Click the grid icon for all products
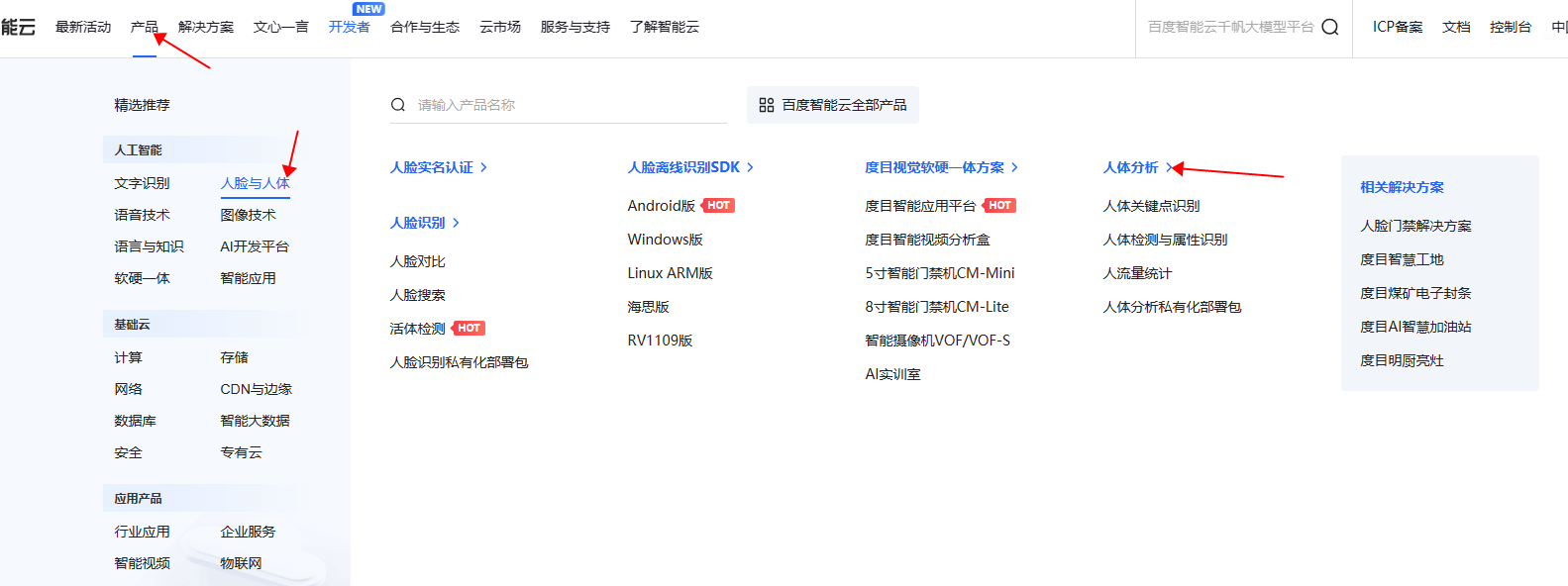 [x=767, y=105]
